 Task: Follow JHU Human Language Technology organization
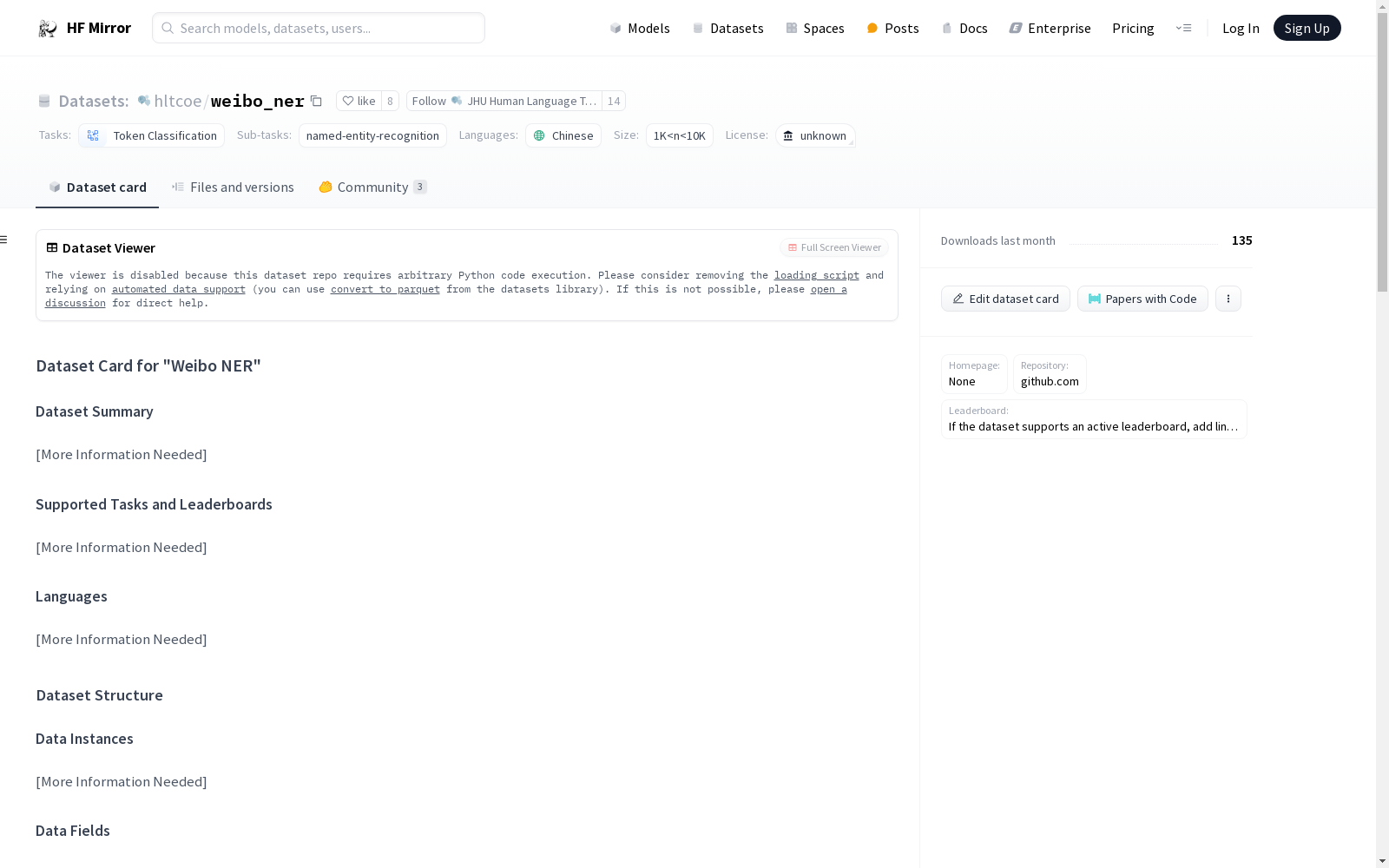coord(504,101)
